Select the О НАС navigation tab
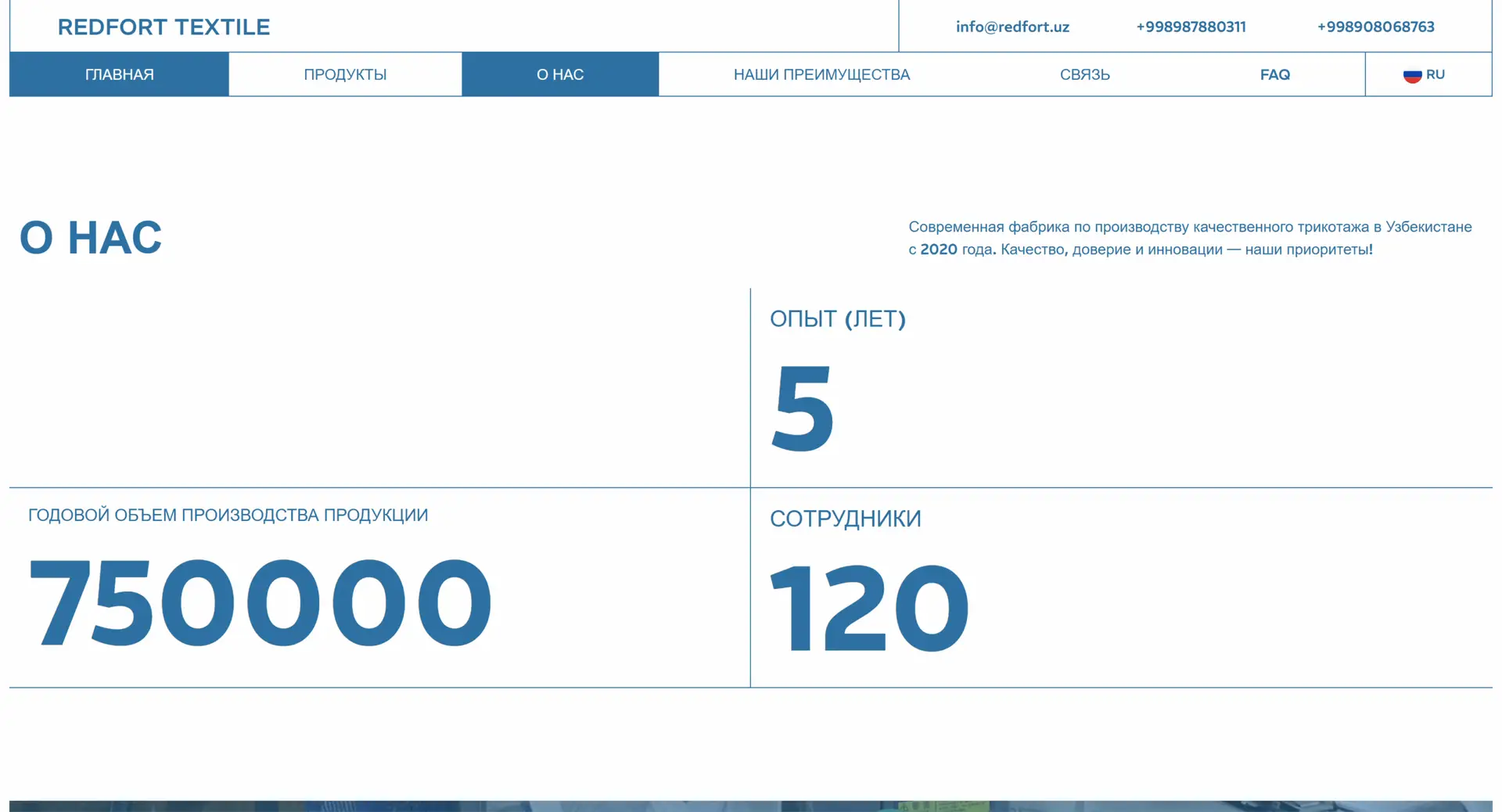 click(x=559, y=74)
